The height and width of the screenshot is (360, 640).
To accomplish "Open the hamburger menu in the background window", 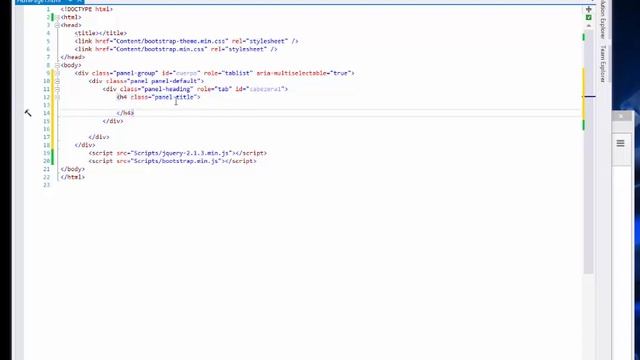I will tap(620, 143).
